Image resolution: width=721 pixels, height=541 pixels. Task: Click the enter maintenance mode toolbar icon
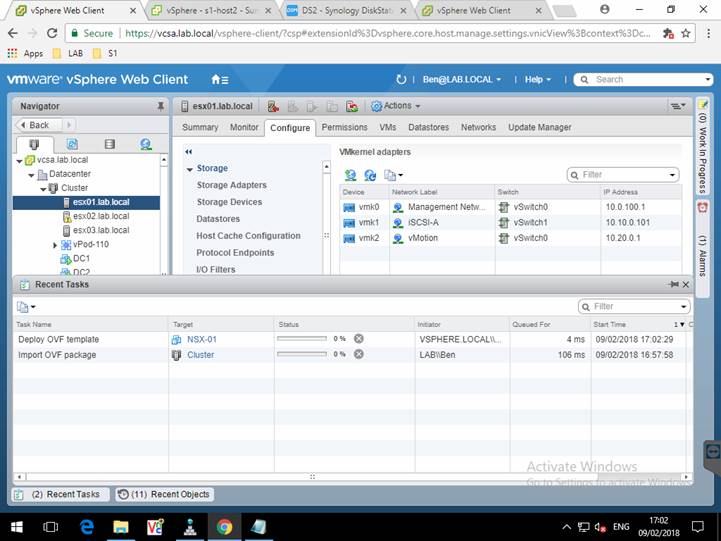point(273,107)
